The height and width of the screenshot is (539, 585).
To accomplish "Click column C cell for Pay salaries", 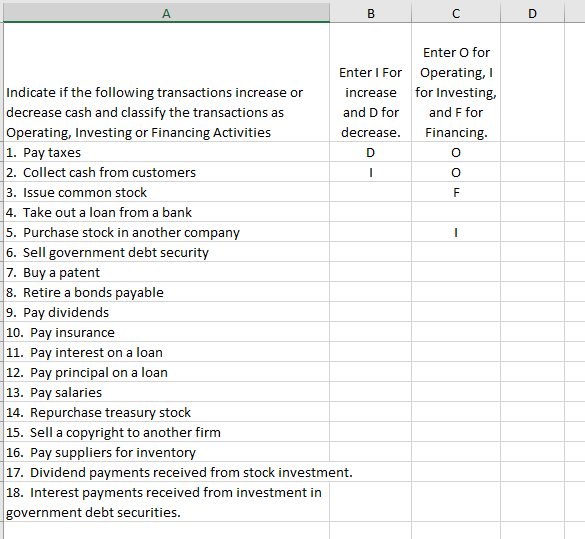I will 456,392.
